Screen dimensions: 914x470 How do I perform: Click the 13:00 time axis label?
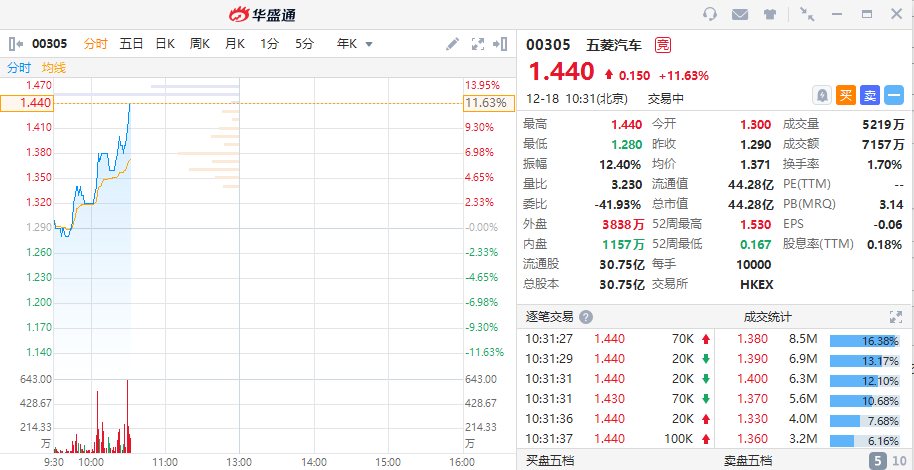[240, 462]
